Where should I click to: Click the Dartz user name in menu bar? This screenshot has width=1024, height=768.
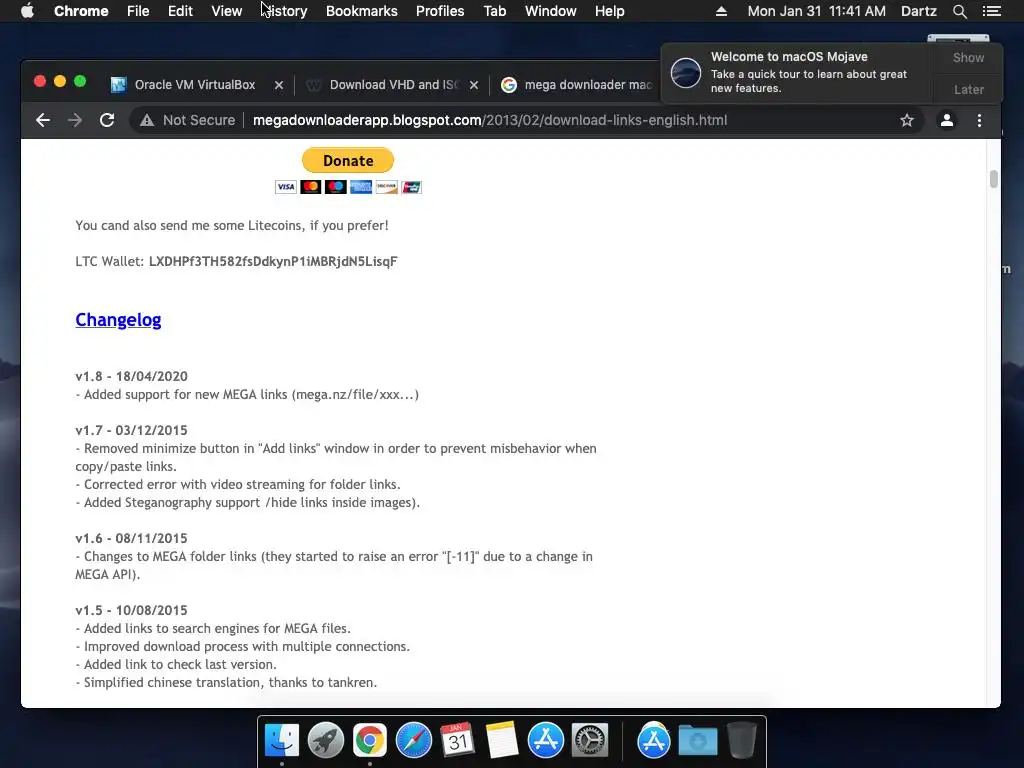pyautogui.click(x=918, y=11)
